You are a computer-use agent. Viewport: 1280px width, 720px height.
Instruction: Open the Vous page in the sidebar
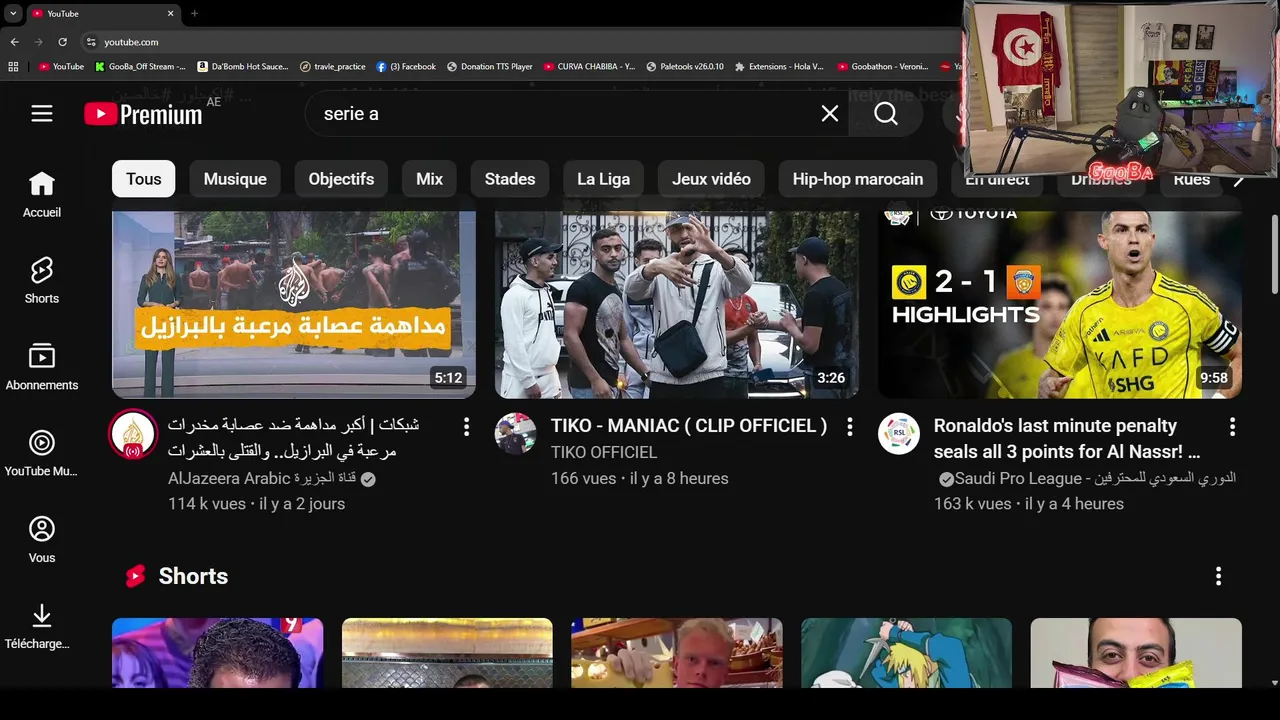(x=41, y=540)
